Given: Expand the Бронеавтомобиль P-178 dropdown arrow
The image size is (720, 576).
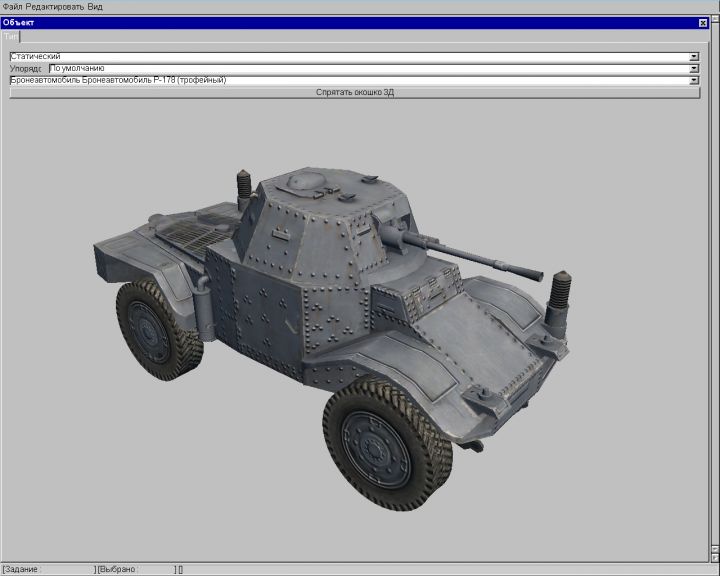Looking at the screenshot, I should pos(694,80).
